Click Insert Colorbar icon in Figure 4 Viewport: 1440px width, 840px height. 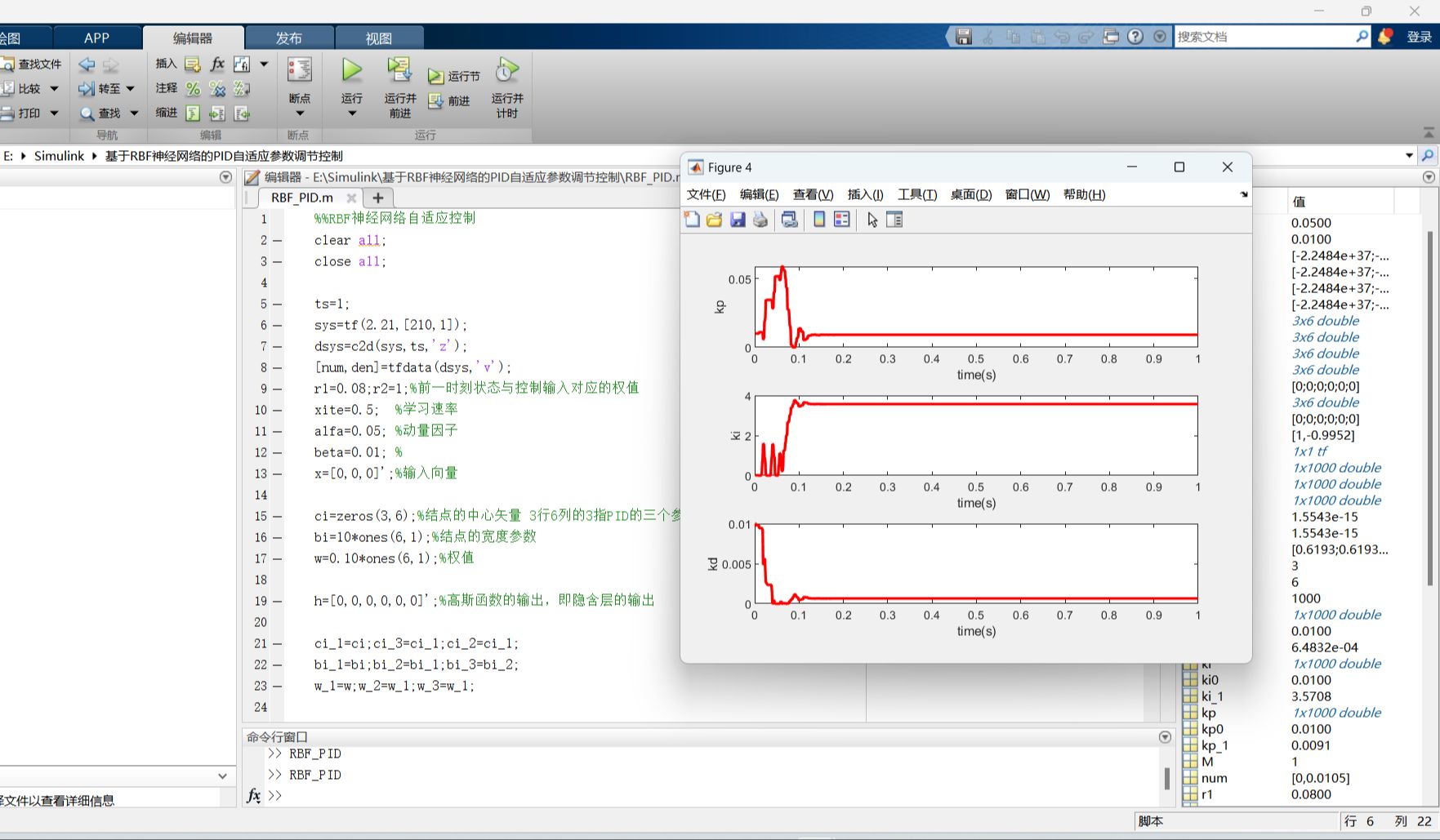[x=819, y=220]
